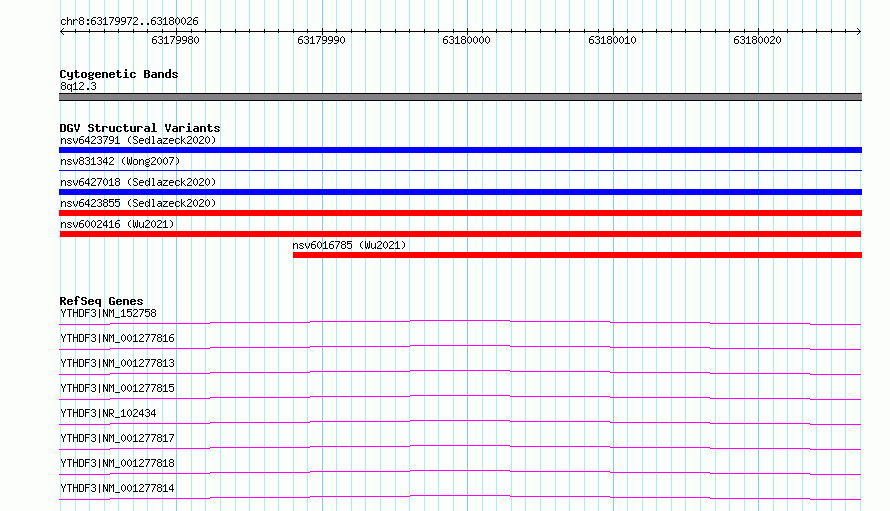This screenshot has width=890, height=511.
Task: Click ruler position 63179980
Action: click(175, 40)
